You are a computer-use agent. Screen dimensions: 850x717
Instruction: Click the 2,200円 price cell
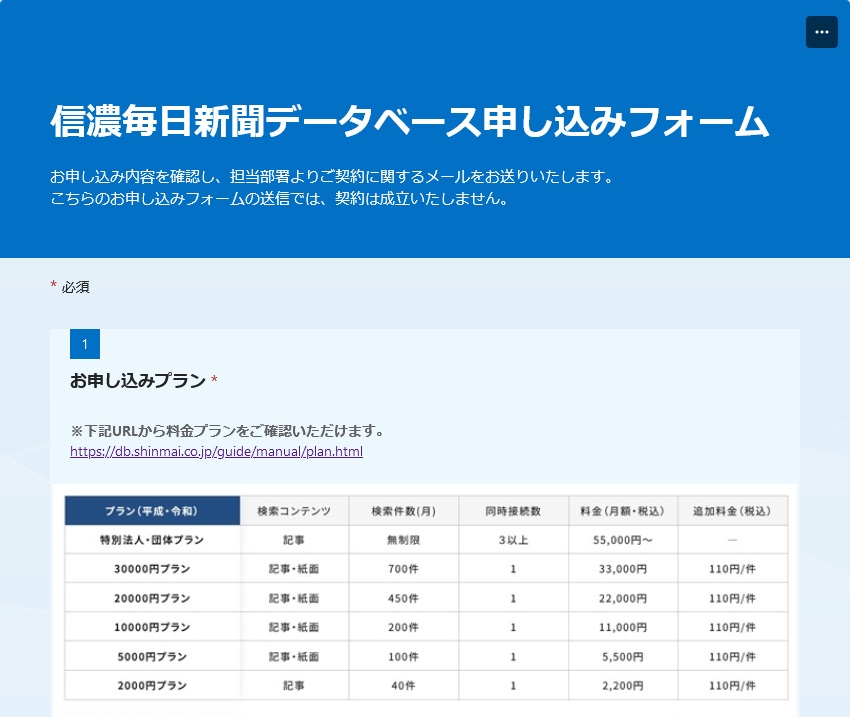pyautogui.click(x=622, y=686)
